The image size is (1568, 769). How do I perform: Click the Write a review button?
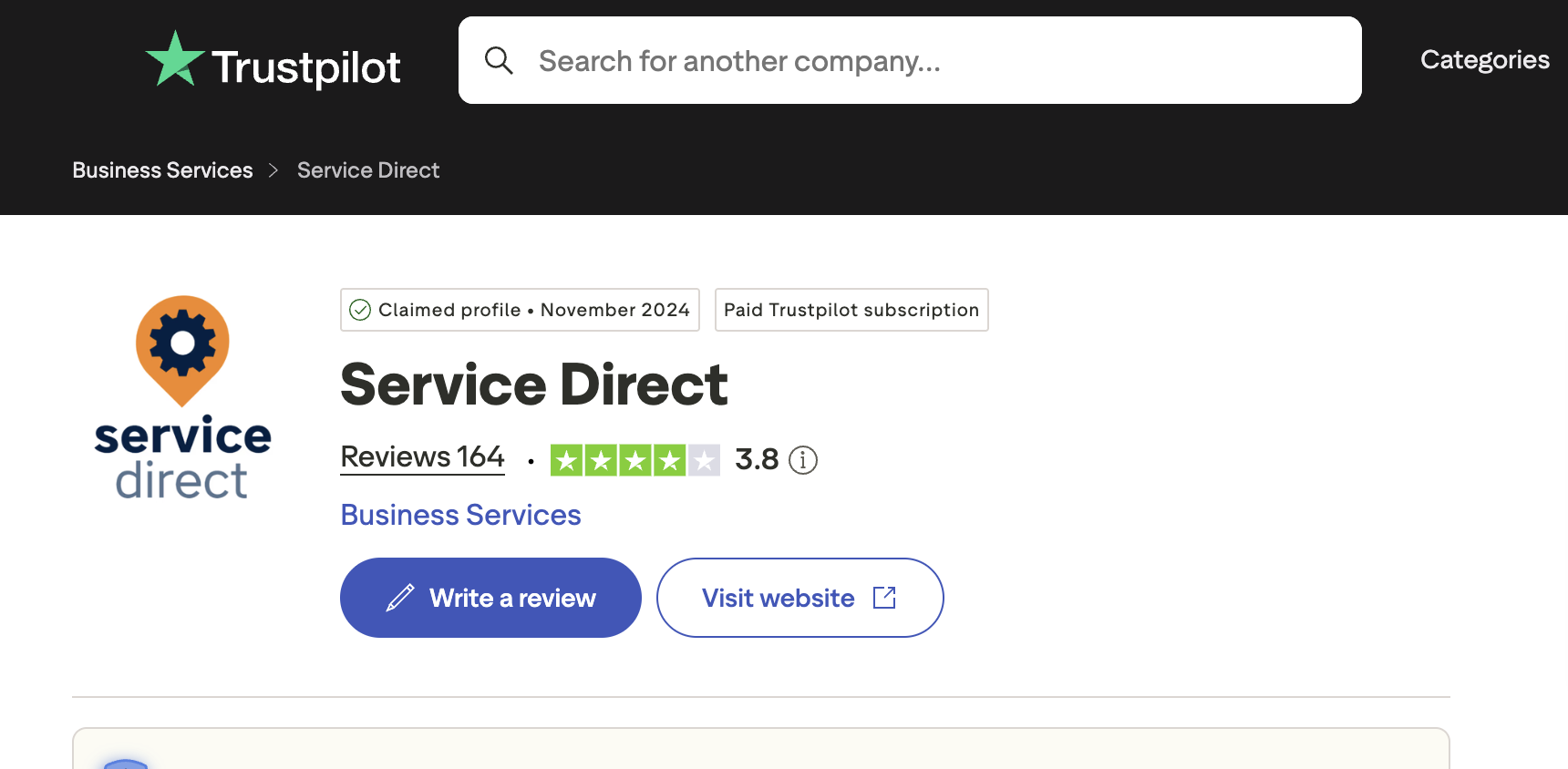point(490,598)
